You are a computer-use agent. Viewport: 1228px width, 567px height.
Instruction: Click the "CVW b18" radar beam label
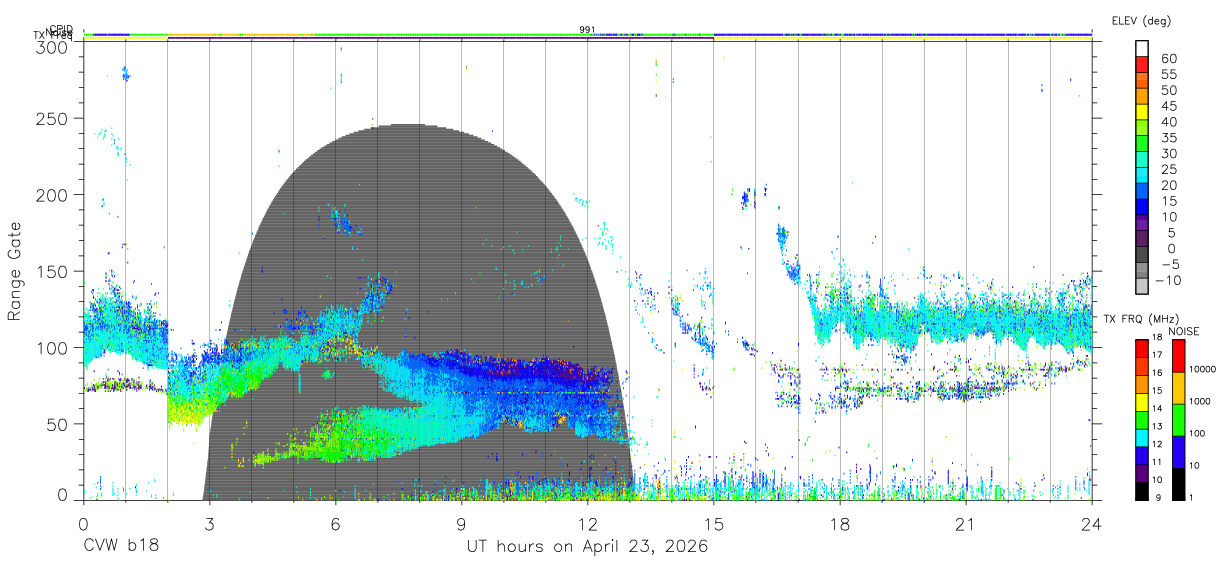coord(121,546)
